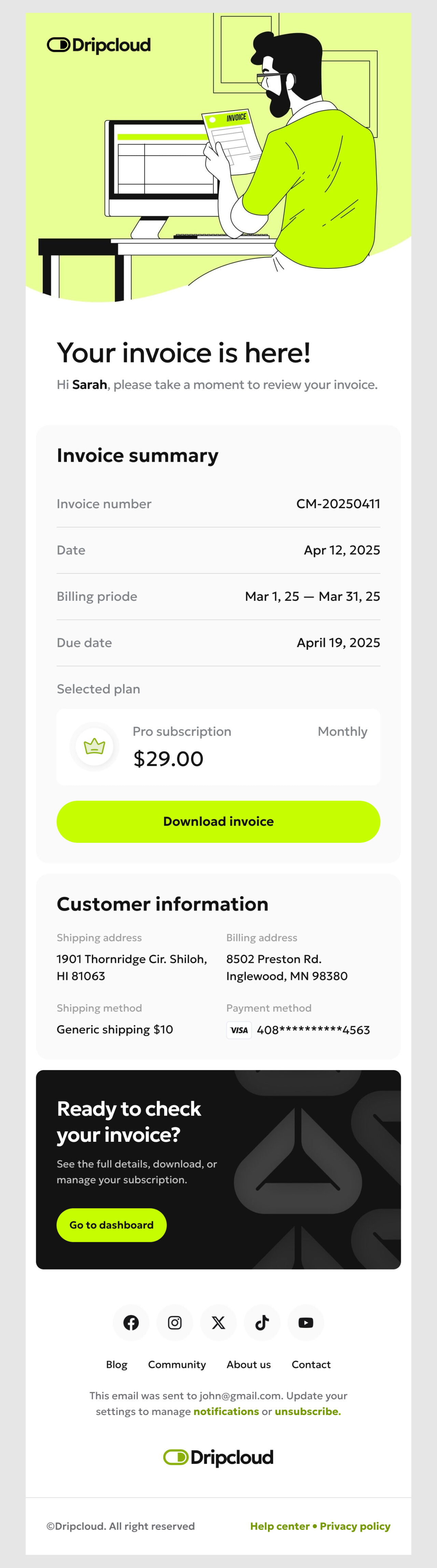View the Privacy policy
Image resolution: width=437 pixels, height=1568 pixels.
(x=355, y=1525)
